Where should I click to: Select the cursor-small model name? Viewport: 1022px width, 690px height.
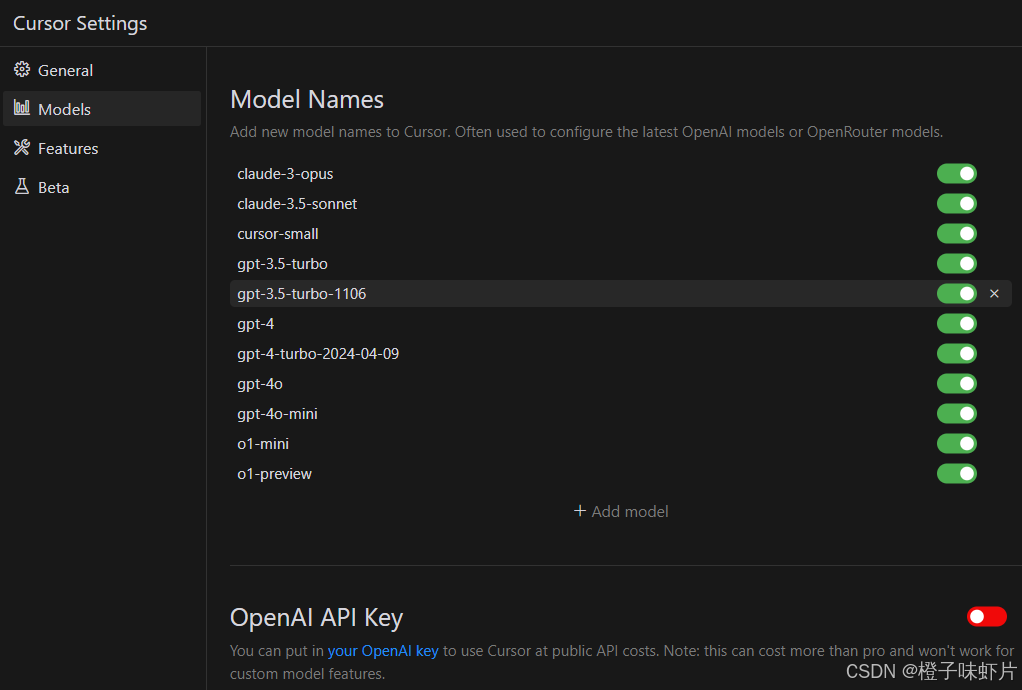point(278,234)
